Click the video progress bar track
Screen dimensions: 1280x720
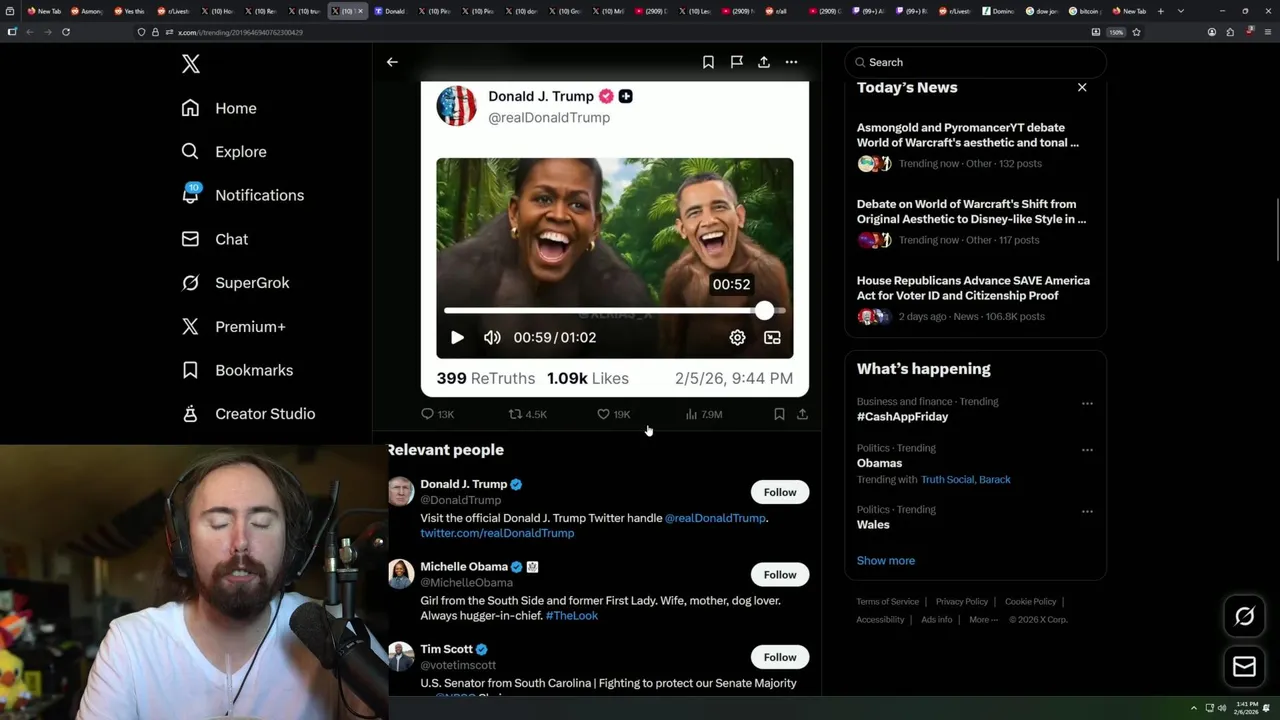[x=615, y=311]
